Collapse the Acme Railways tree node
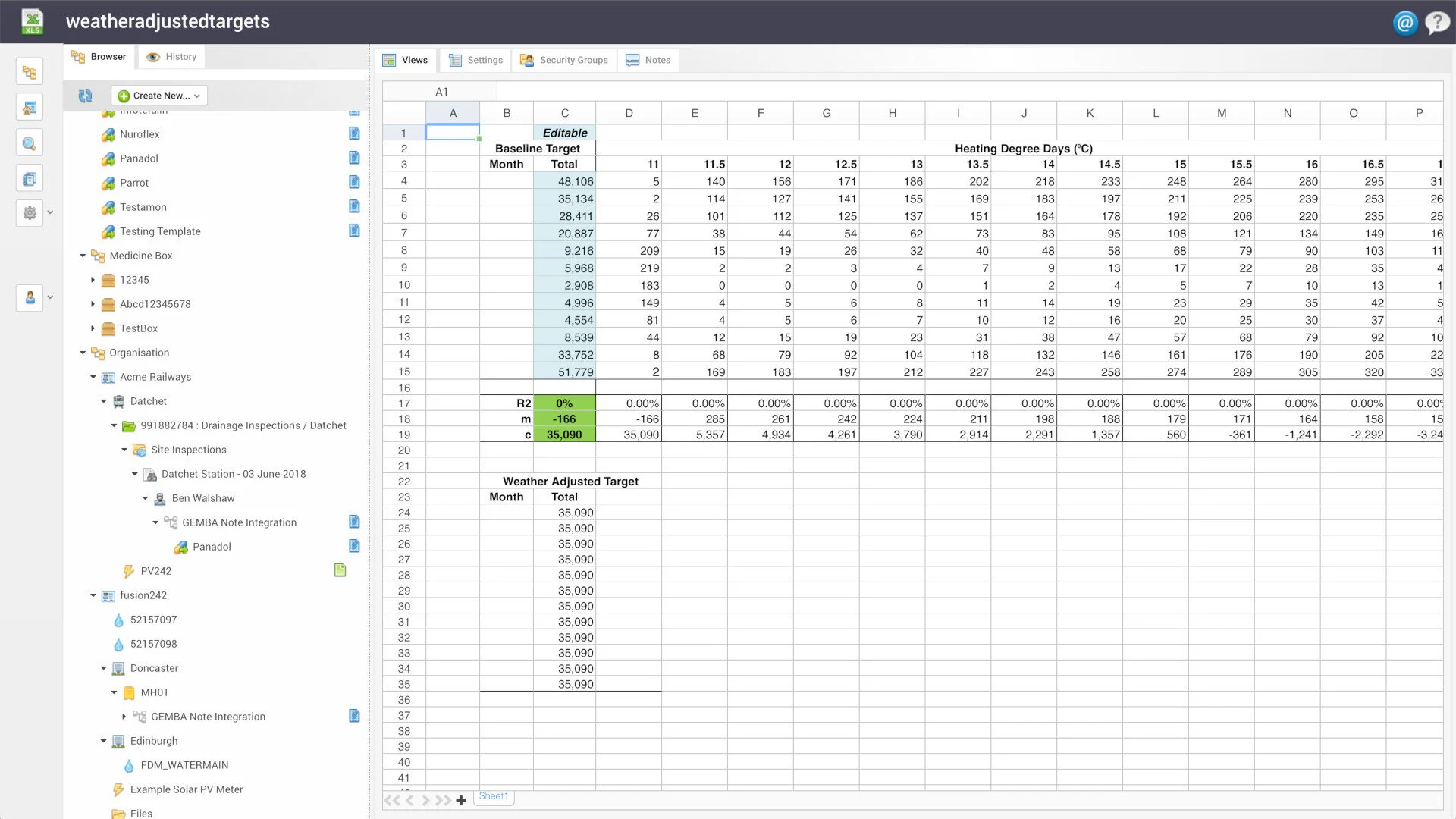1456x819 pixels. pos(93,377)
